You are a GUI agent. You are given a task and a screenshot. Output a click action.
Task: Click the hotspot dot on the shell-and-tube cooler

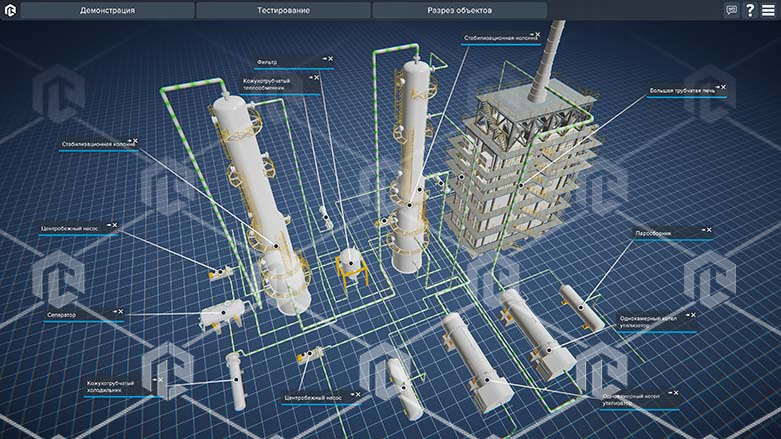click(237, 380)
